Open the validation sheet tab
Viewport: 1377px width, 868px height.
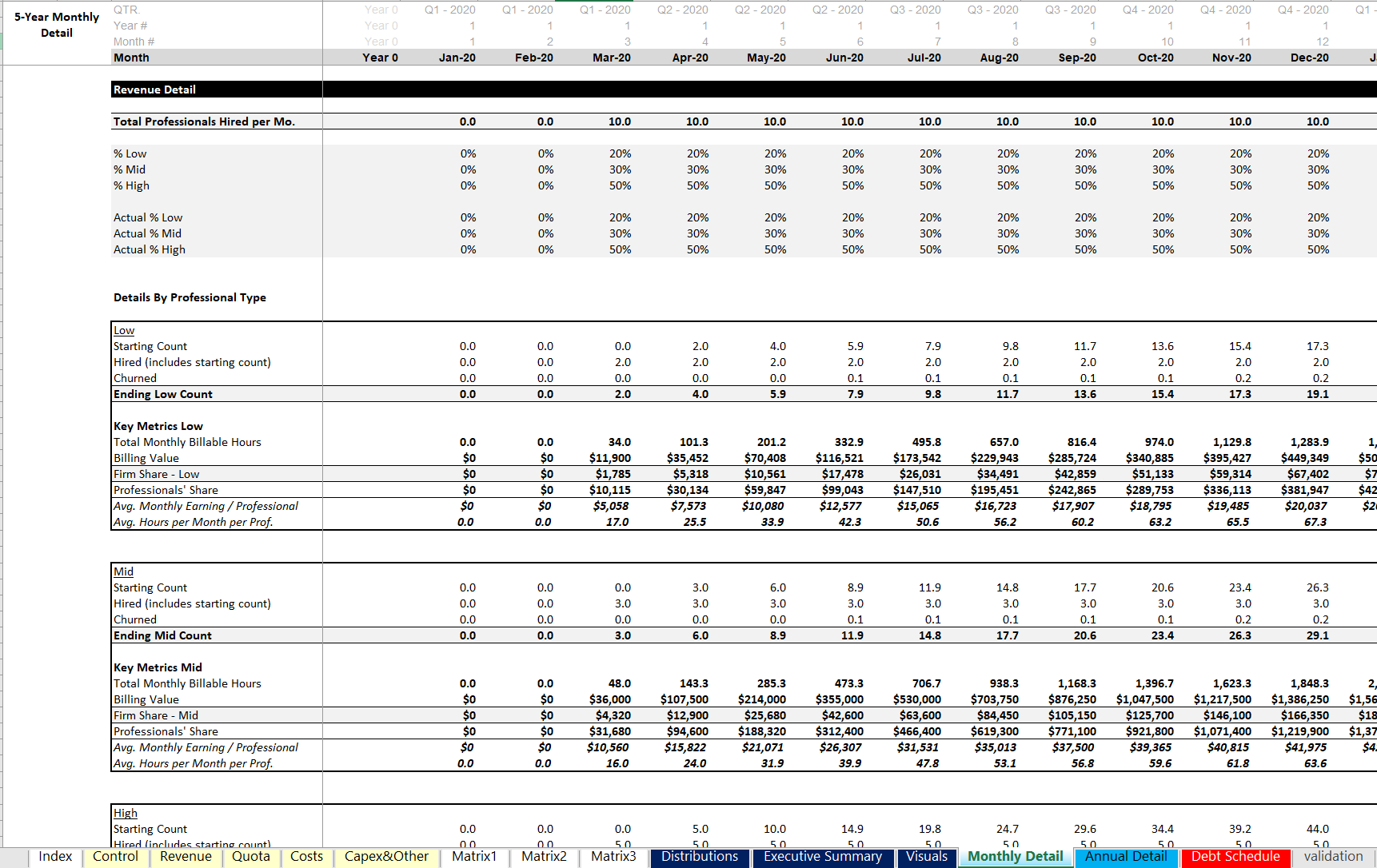pos(1330,857)
